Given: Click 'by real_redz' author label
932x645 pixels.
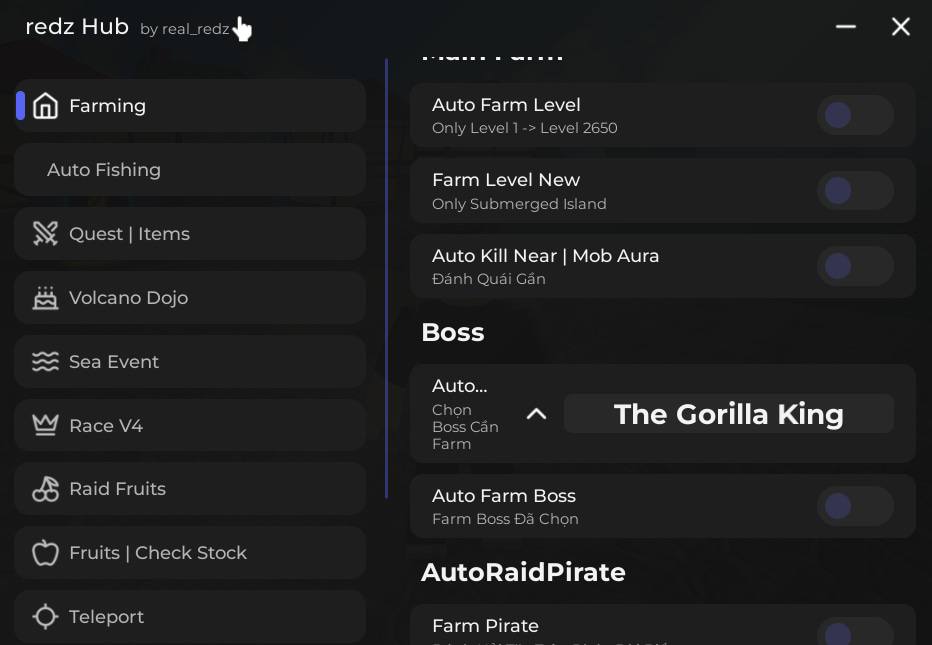Looking at the screenshot, I should (185, 29).
